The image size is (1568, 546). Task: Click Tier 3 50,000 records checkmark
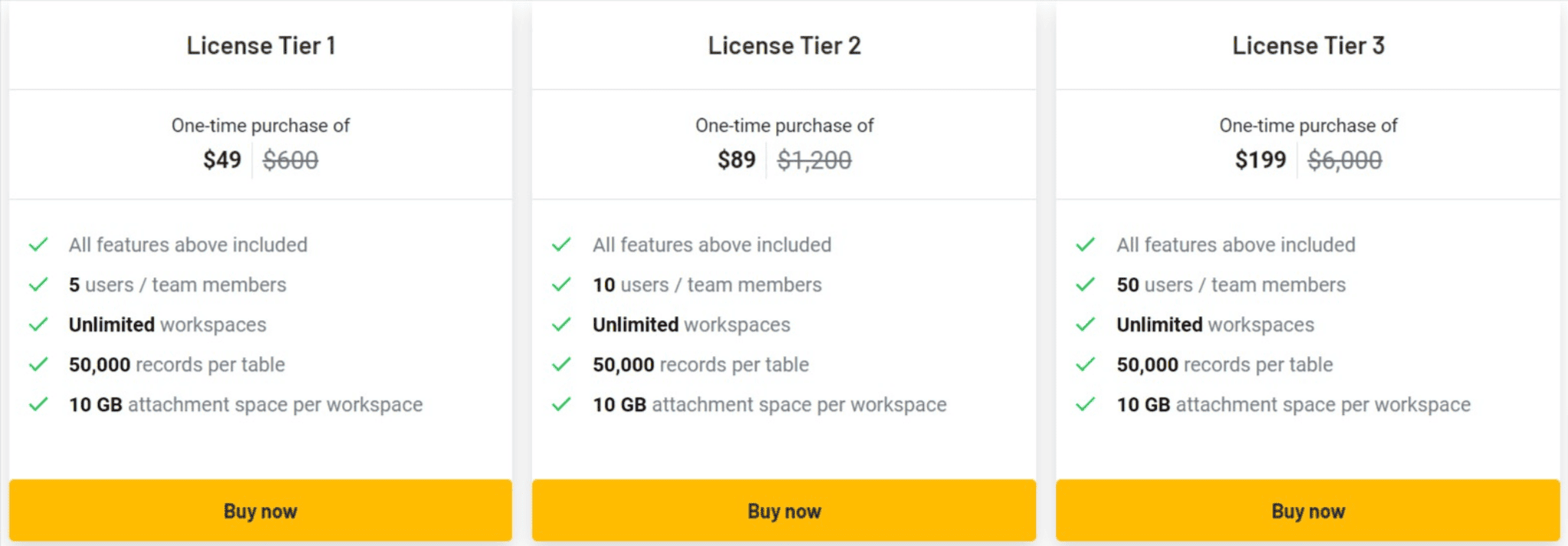[x=1085, y=365]
